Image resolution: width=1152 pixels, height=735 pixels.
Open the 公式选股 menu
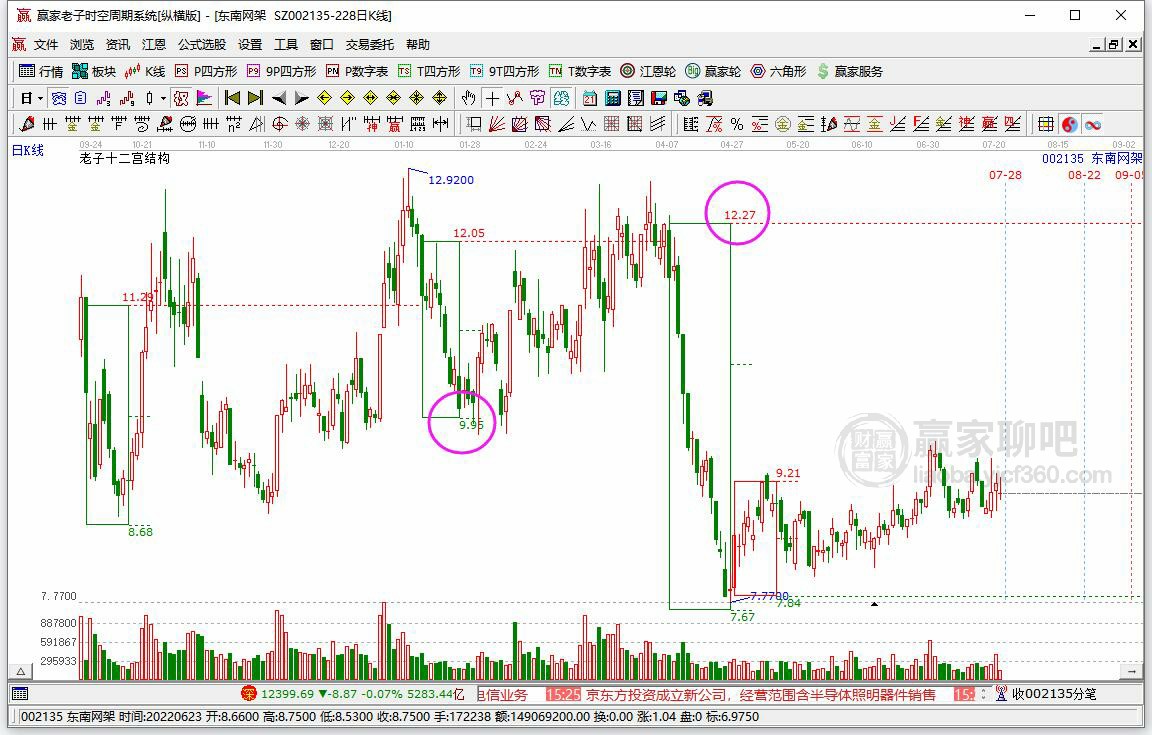202,45
